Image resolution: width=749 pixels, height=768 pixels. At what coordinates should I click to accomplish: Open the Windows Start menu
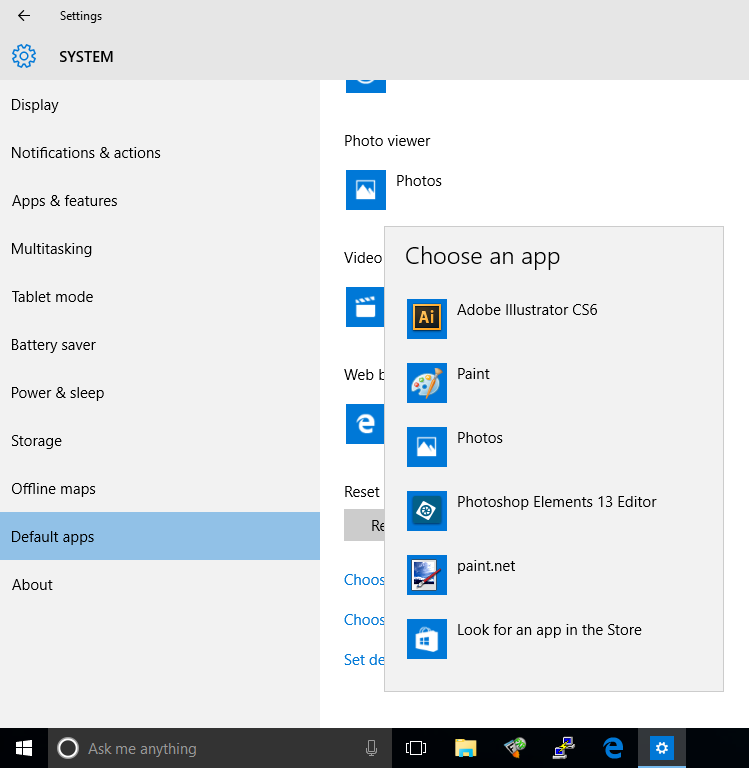[24, 748]
